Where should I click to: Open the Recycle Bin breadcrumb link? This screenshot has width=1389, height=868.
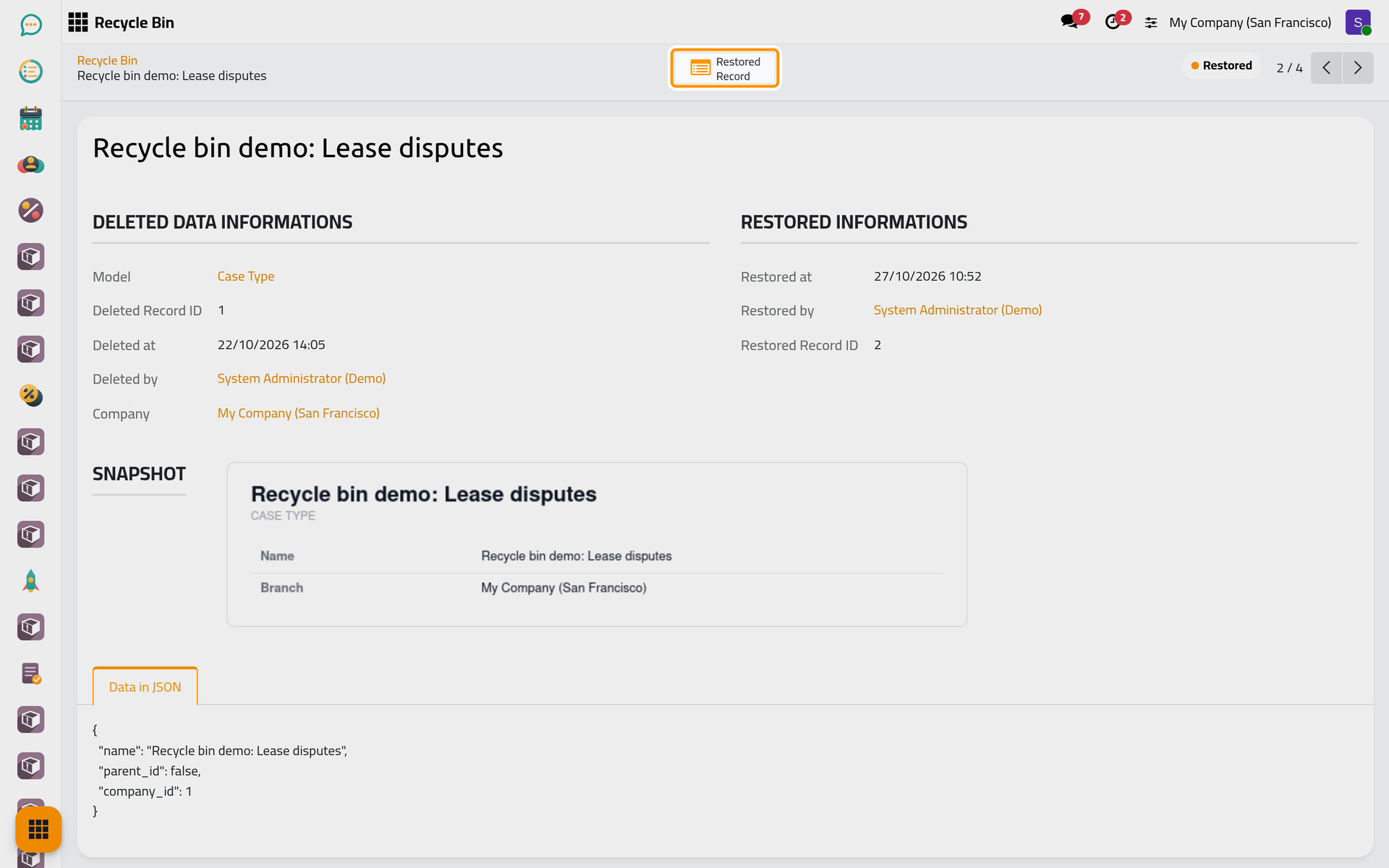107,61
